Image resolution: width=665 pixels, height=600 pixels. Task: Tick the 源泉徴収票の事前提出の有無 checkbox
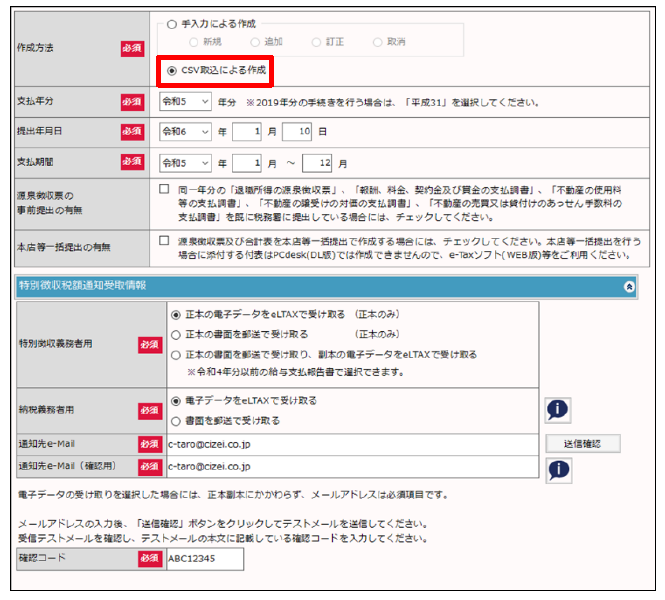[164, 188]
